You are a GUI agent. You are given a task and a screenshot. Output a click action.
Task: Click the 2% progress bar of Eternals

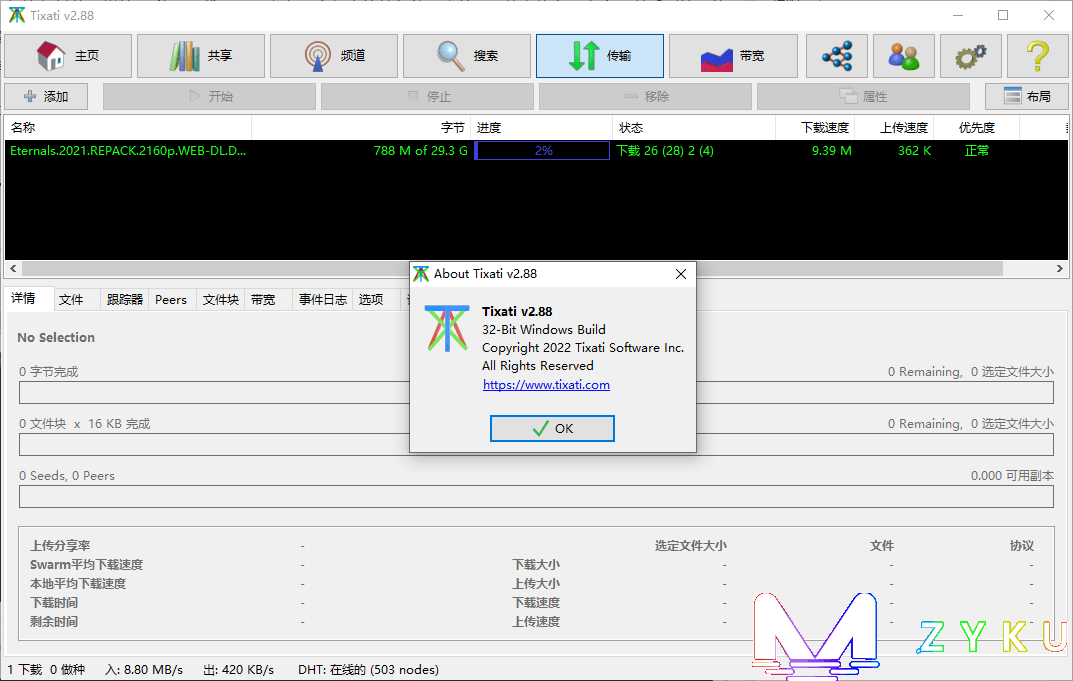pyautogui.click(x=543, y=151)
